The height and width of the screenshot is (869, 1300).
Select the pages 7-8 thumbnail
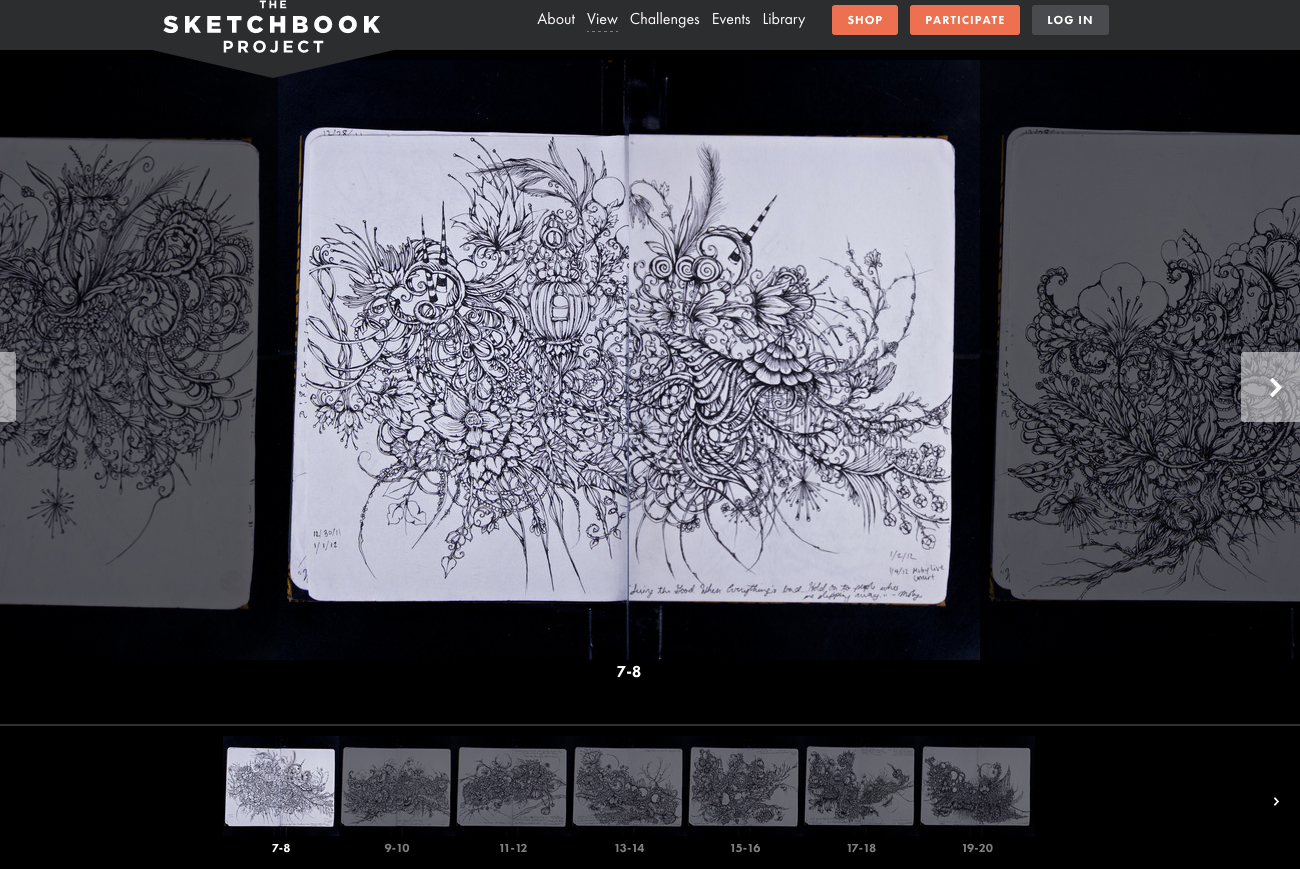[281, 786]
